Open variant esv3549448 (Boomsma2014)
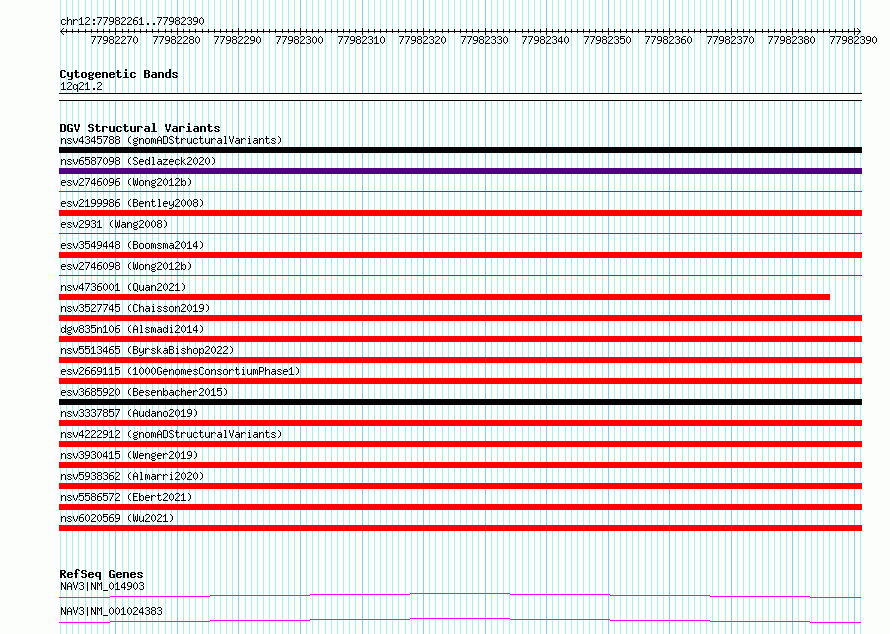The height and width of the screenshot is (634, 890). click(132, 245)
